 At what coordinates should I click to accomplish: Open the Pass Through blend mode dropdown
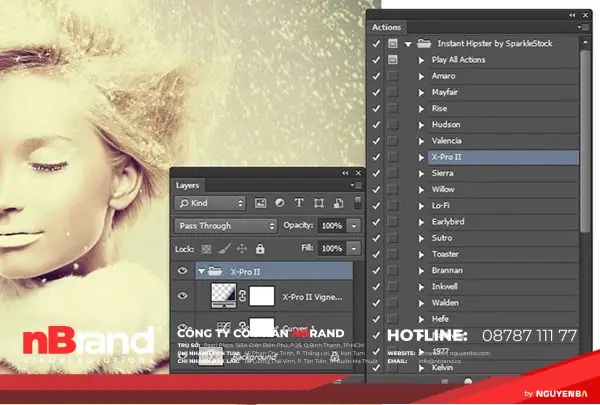pyautogui.click(x=226, y=225)
